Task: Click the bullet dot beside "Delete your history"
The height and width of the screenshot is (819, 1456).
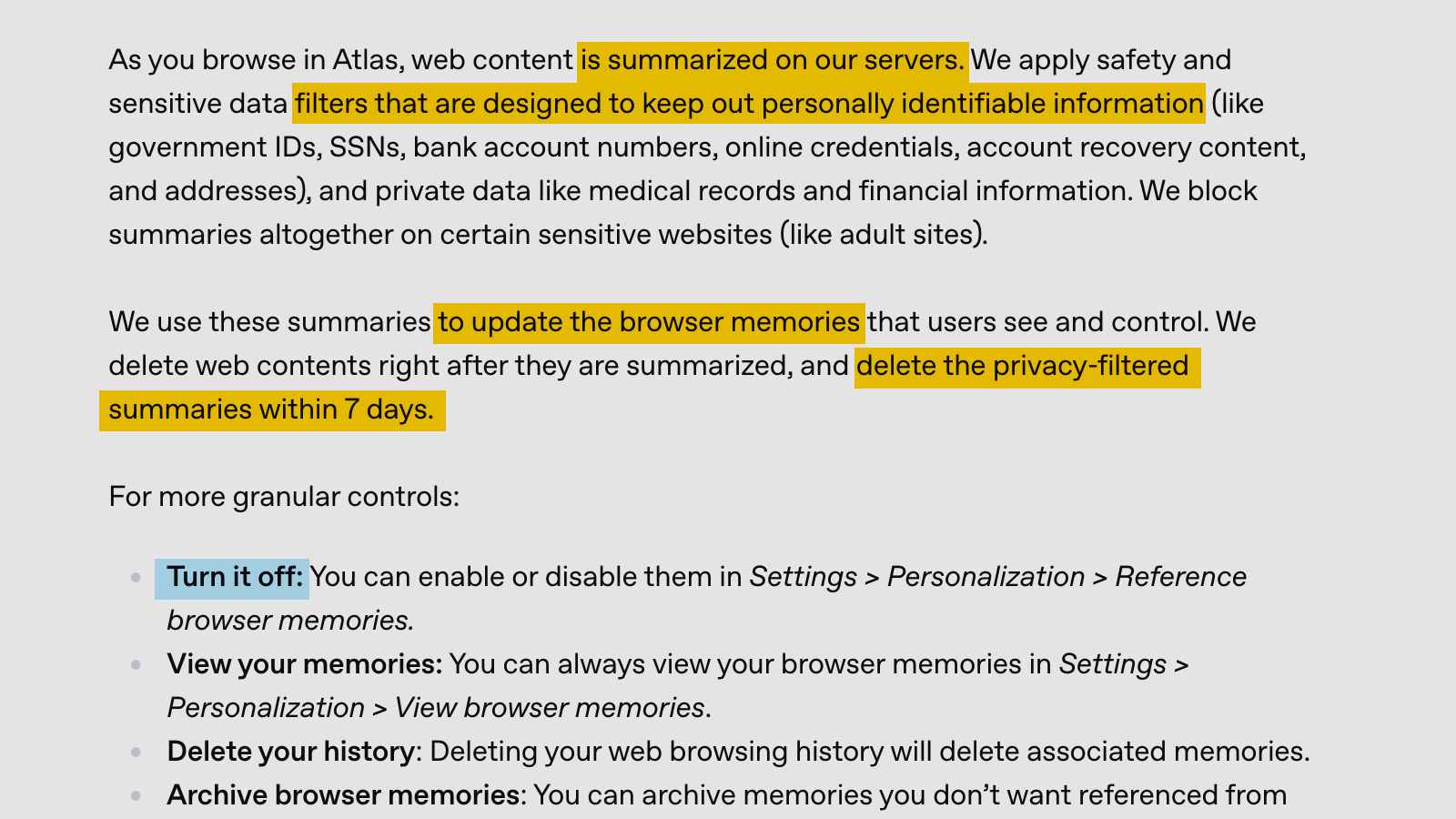Action: point(136,752)
